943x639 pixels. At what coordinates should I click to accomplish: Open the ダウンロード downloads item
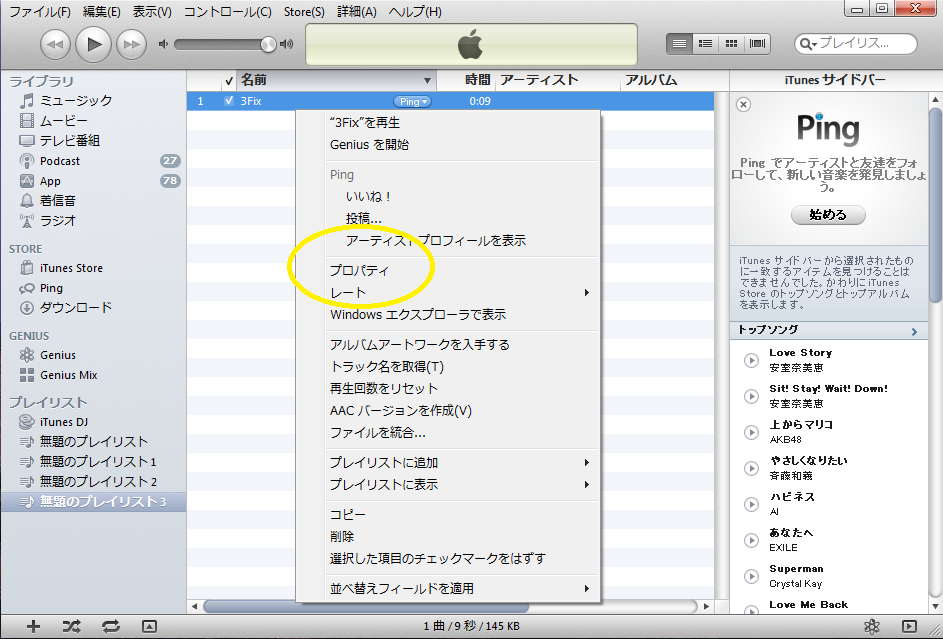[75, 308]
